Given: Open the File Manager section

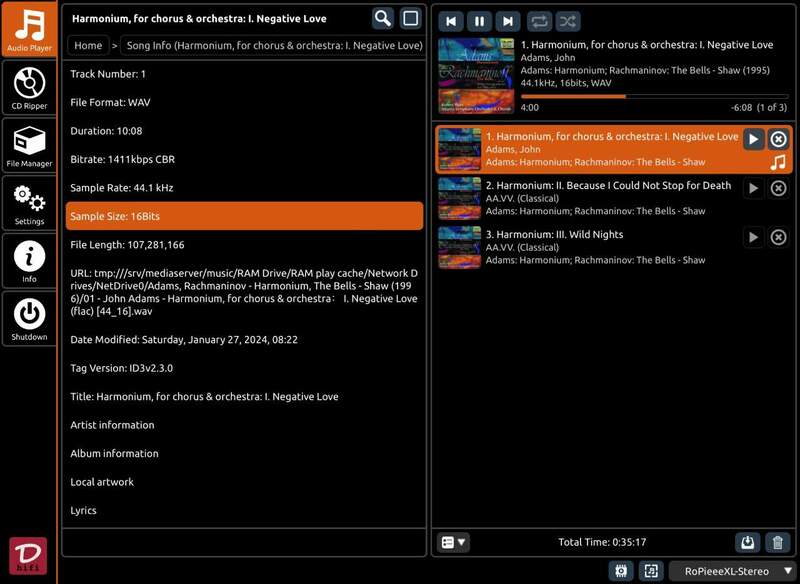Looking at the screenshot, I should [29, 145].
